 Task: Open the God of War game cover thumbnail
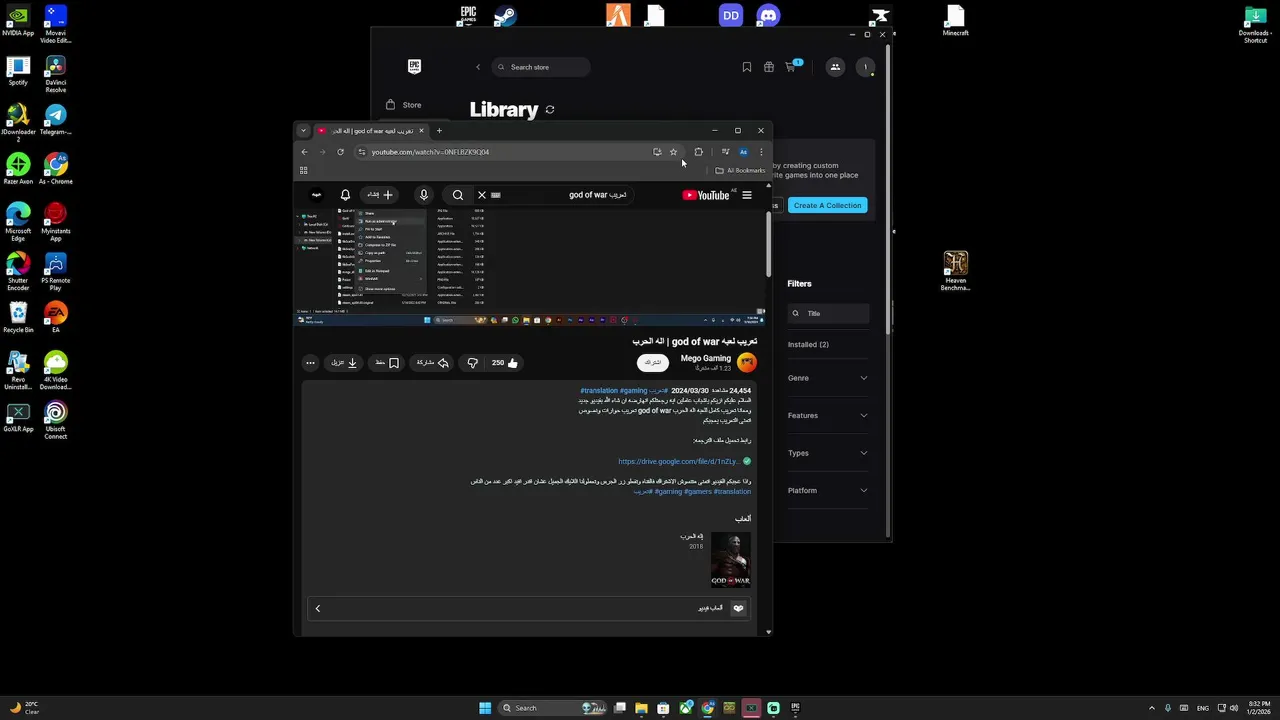[x=730, y=560]
